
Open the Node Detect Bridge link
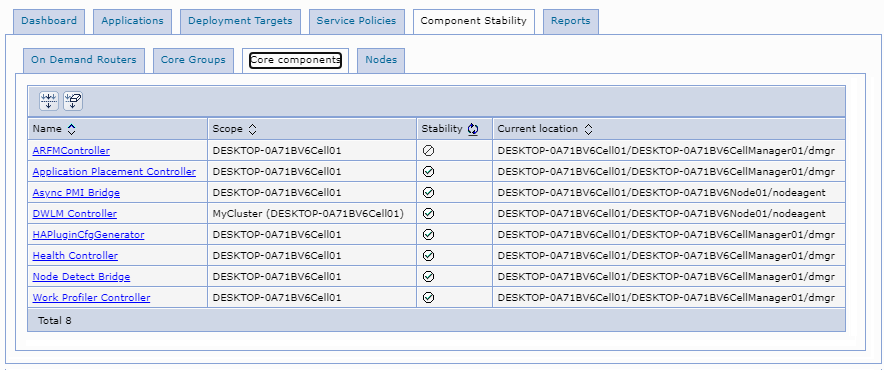coord(81,276)
